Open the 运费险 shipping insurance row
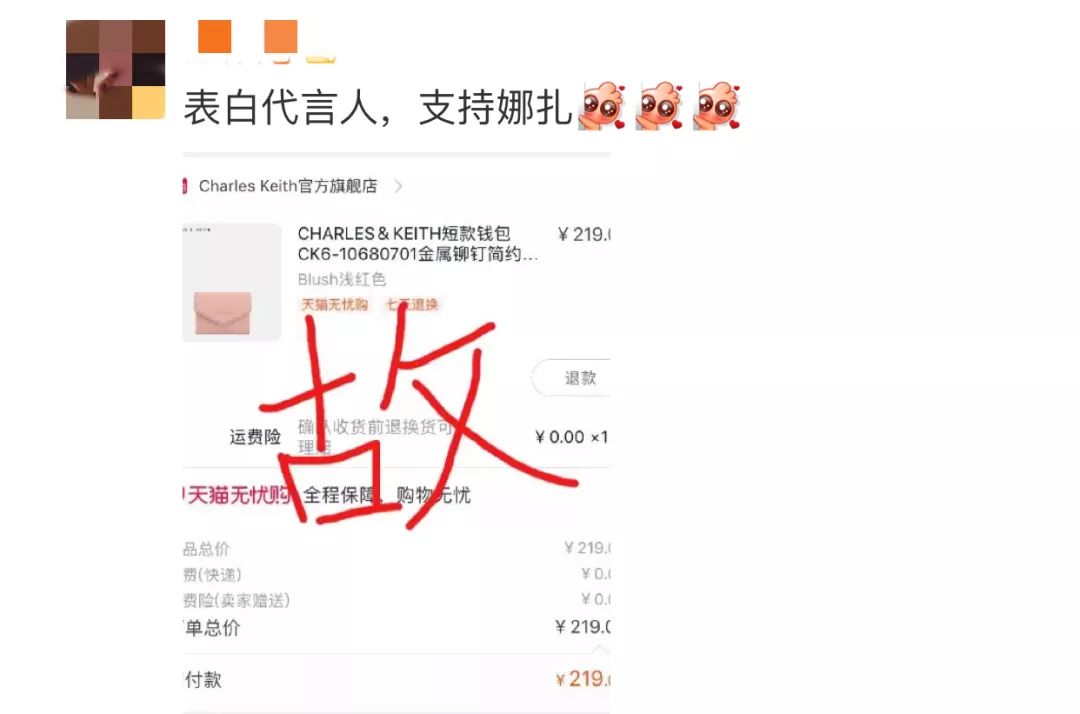The height and width of the screenshot is (714, 1080). point(419,437)
